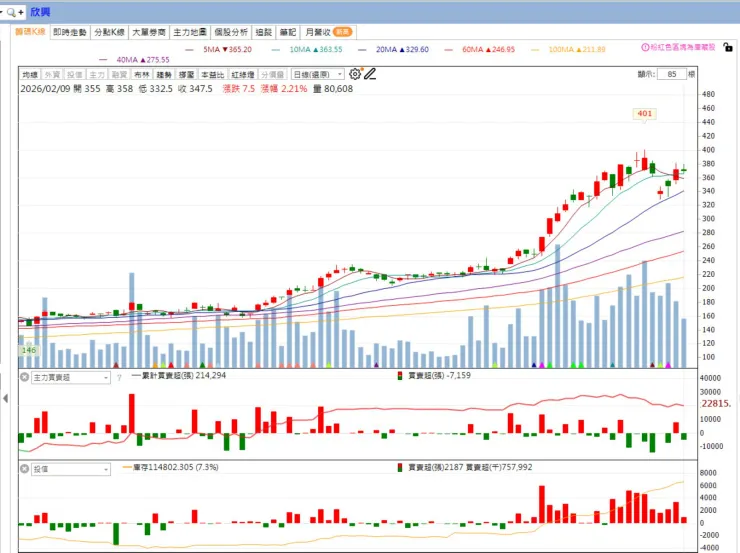This screenshot has width=740, height=553.
Task: Click the 欣興 stock name in the title bar
Action: pos(40,12)
